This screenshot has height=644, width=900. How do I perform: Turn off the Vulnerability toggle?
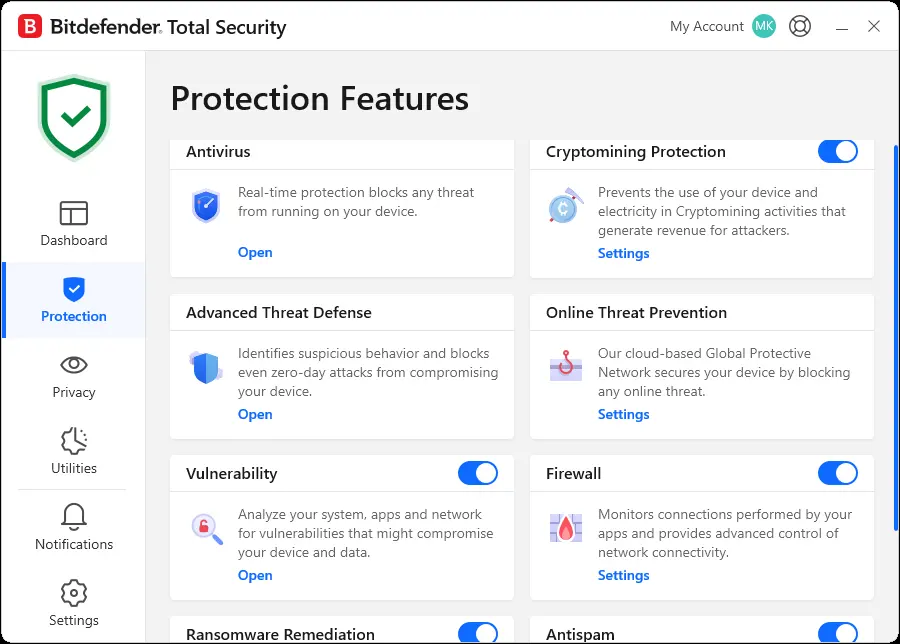[x=478, y=474]
